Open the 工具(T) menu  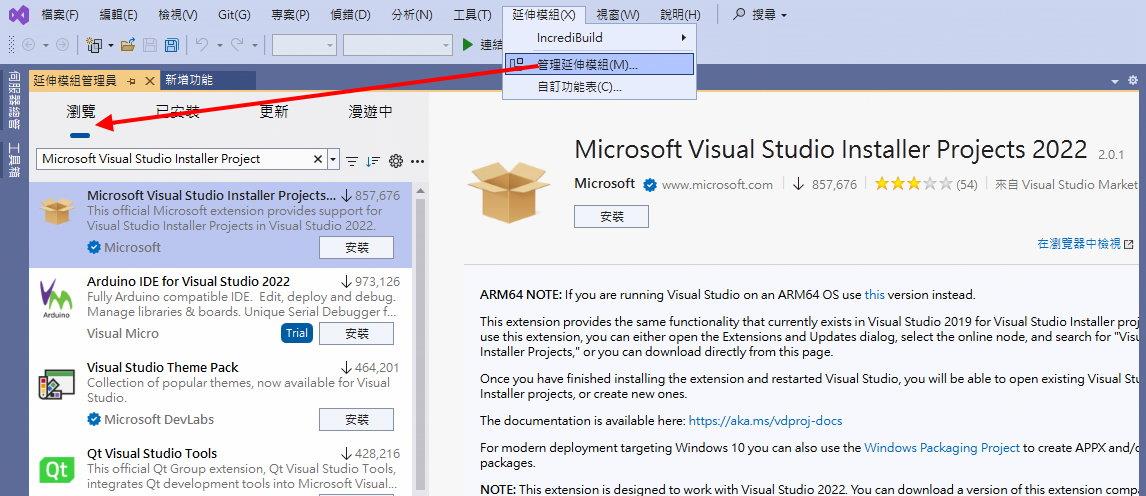(x=472, y=15)
